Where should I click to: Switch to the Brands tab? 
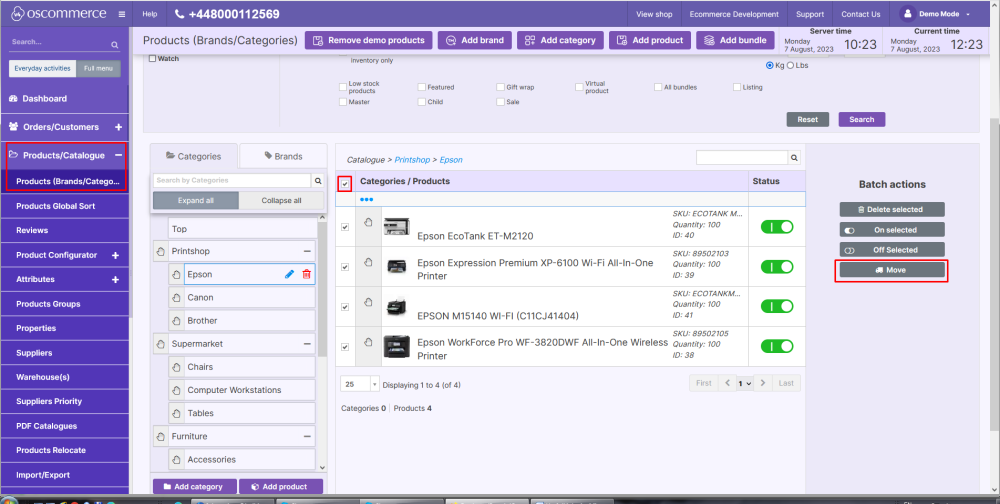click(284, 156)
